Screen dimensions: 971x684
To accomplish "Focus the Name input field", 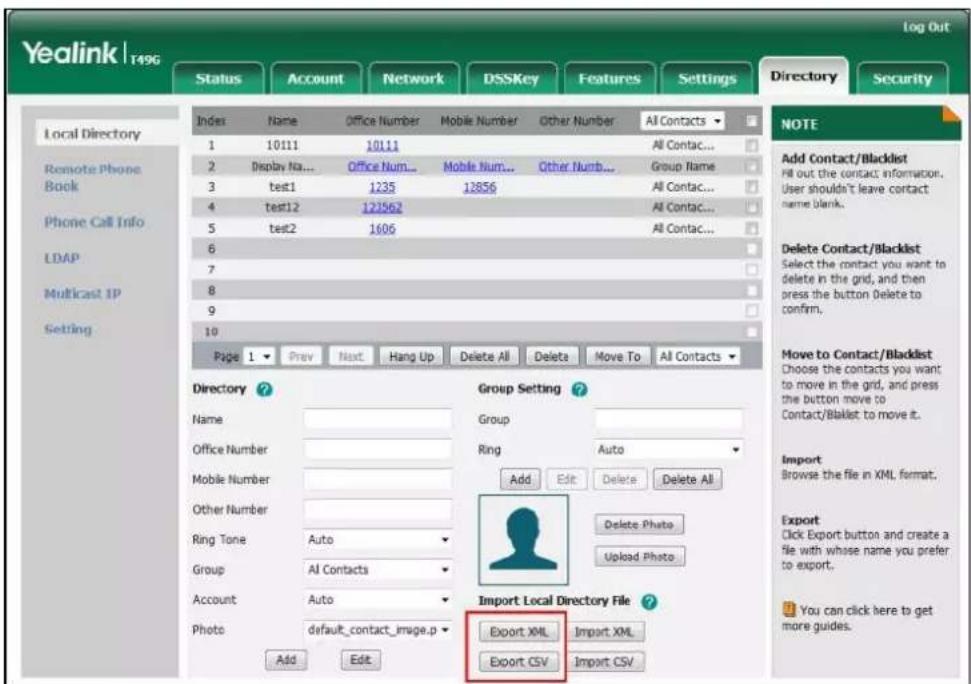I will pyautogui.click(x=377, y=419).
